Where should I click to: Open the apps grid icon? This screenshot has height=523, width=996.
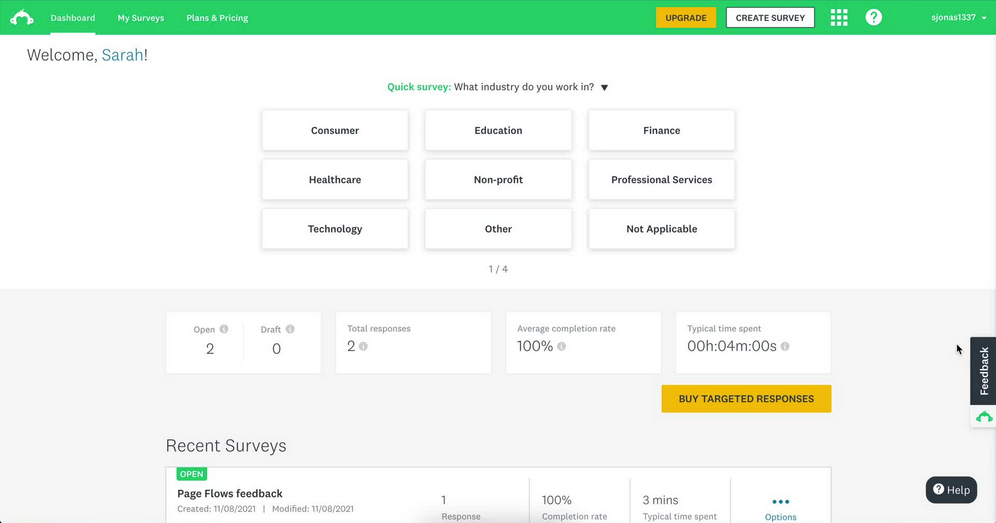click(x=839, y=18)
